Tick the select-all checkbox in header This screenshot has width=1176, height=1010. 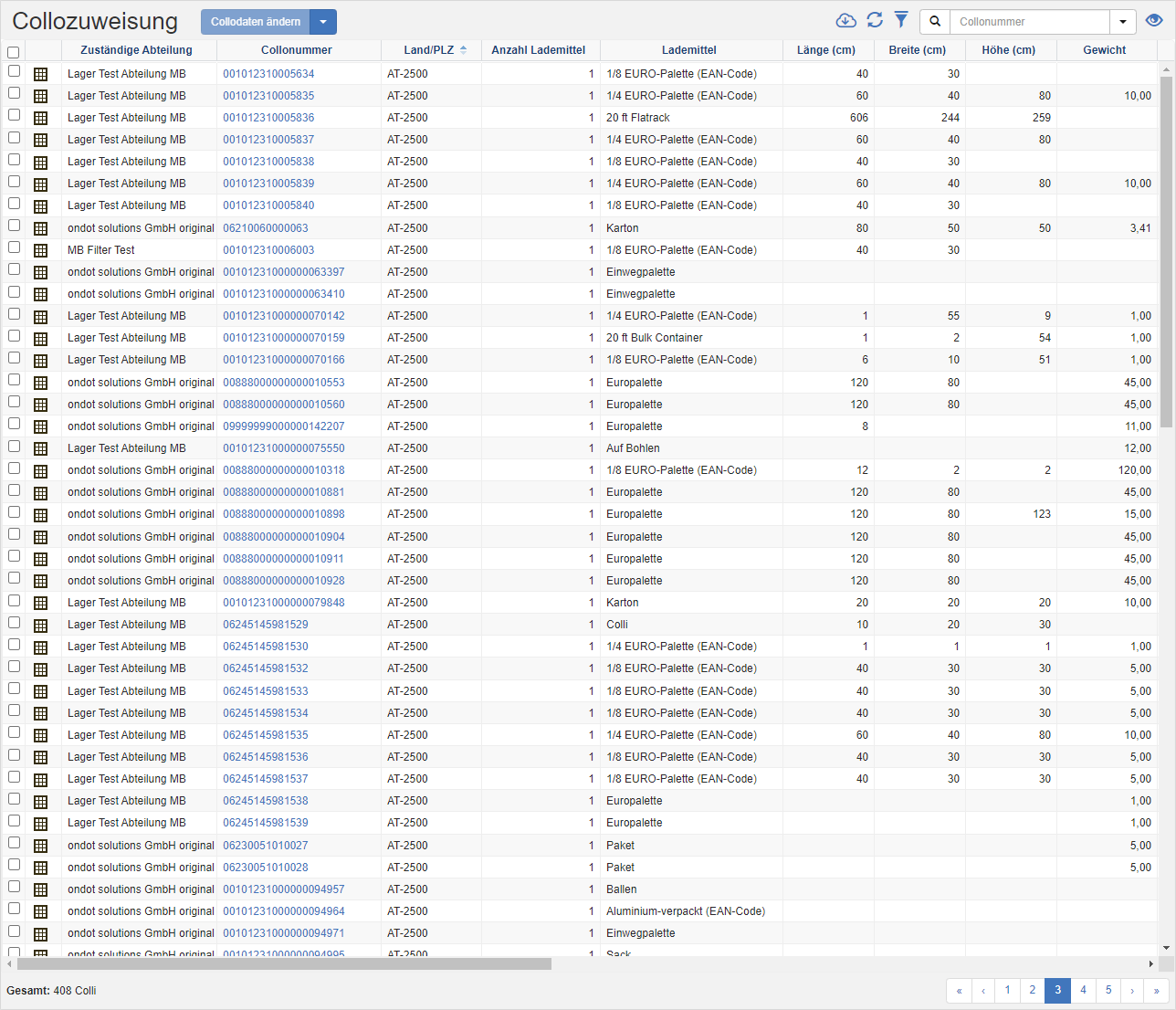click(13, 52)
